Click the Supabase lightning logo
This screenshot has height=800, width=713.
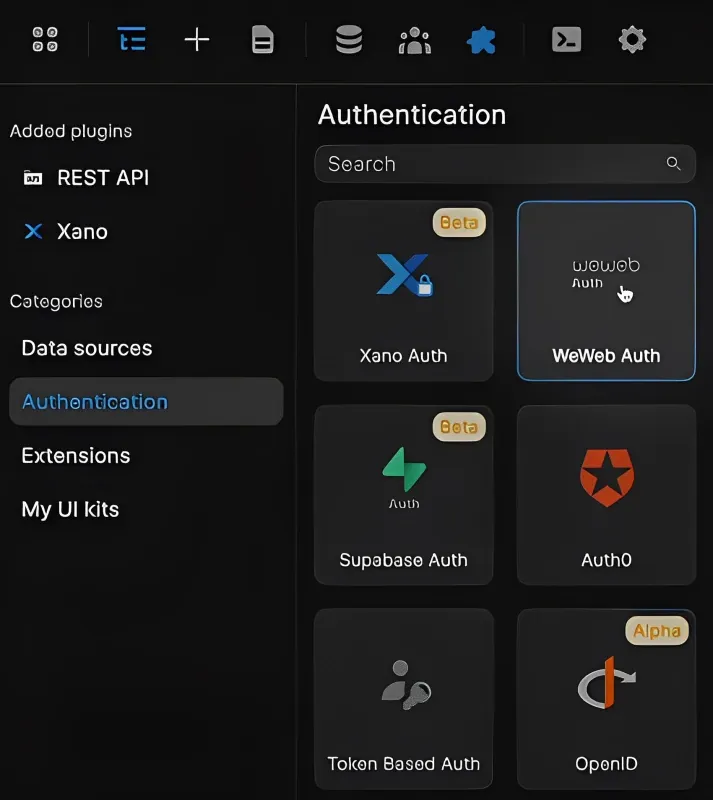click(x=404, y=469)
